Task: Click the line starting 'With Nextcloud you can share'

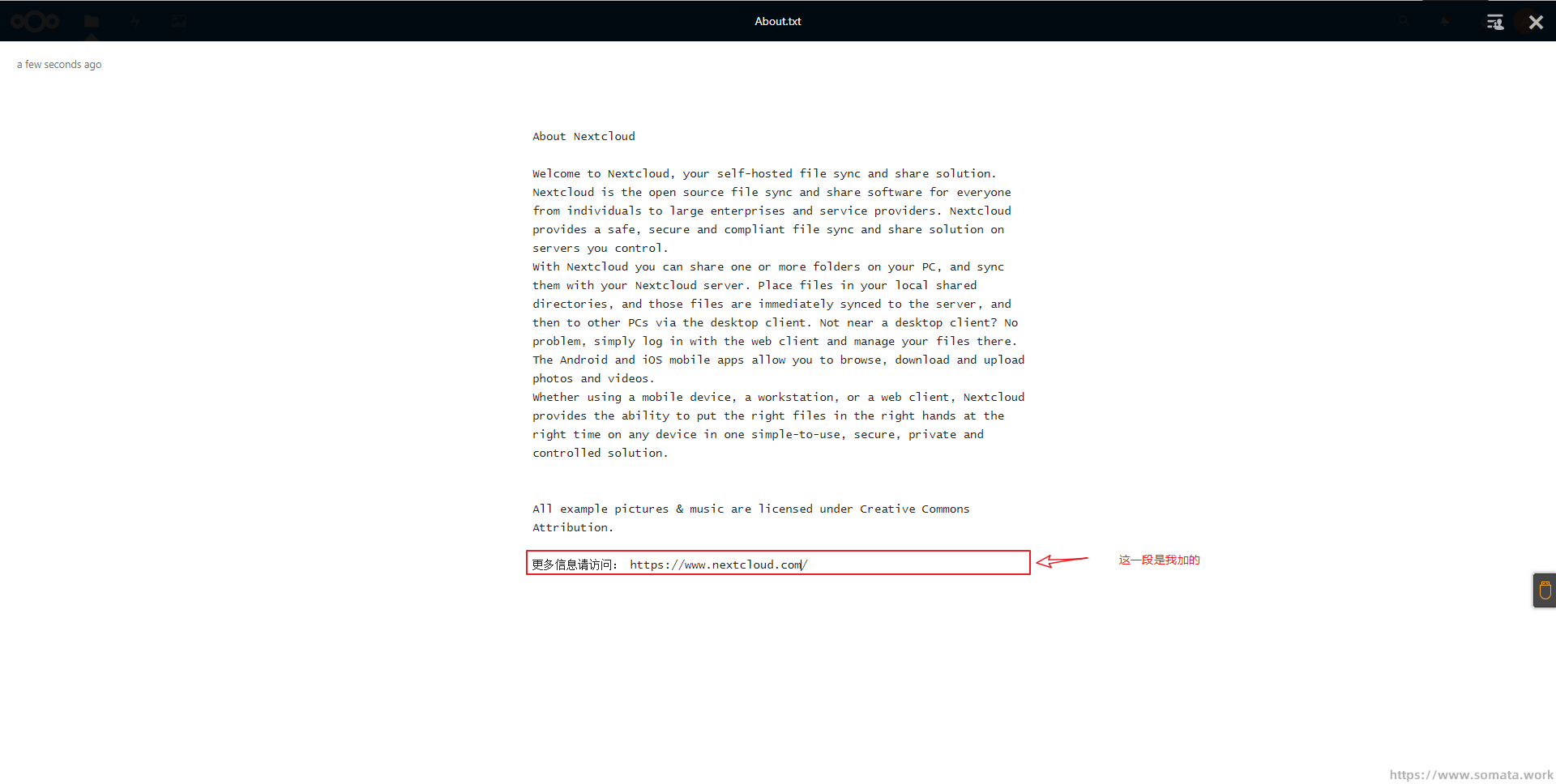Action: tap(768, 266)
